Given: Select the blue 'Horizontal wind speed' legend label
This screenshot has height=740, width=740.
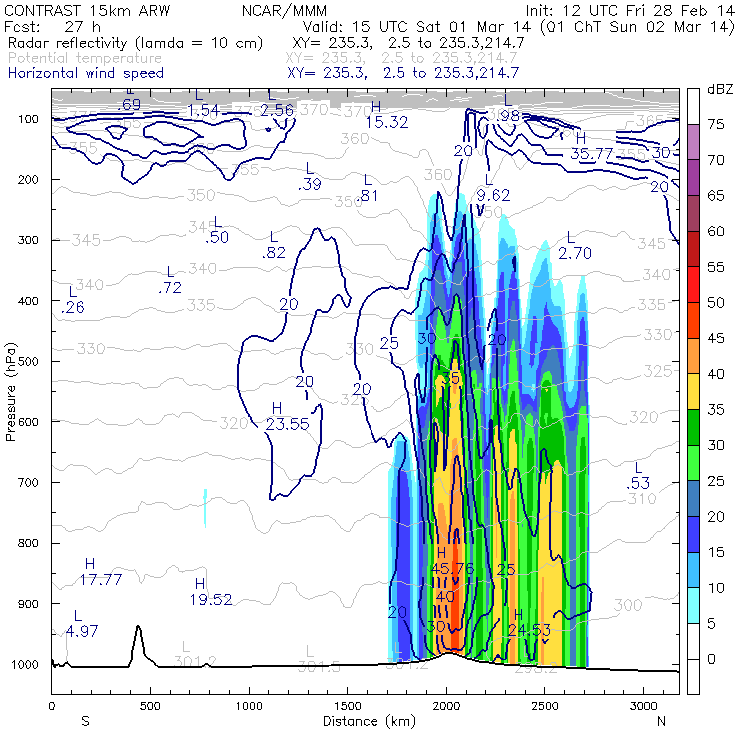Looking at the screenshot, I should pyautogui.click(x=86, y=73).
